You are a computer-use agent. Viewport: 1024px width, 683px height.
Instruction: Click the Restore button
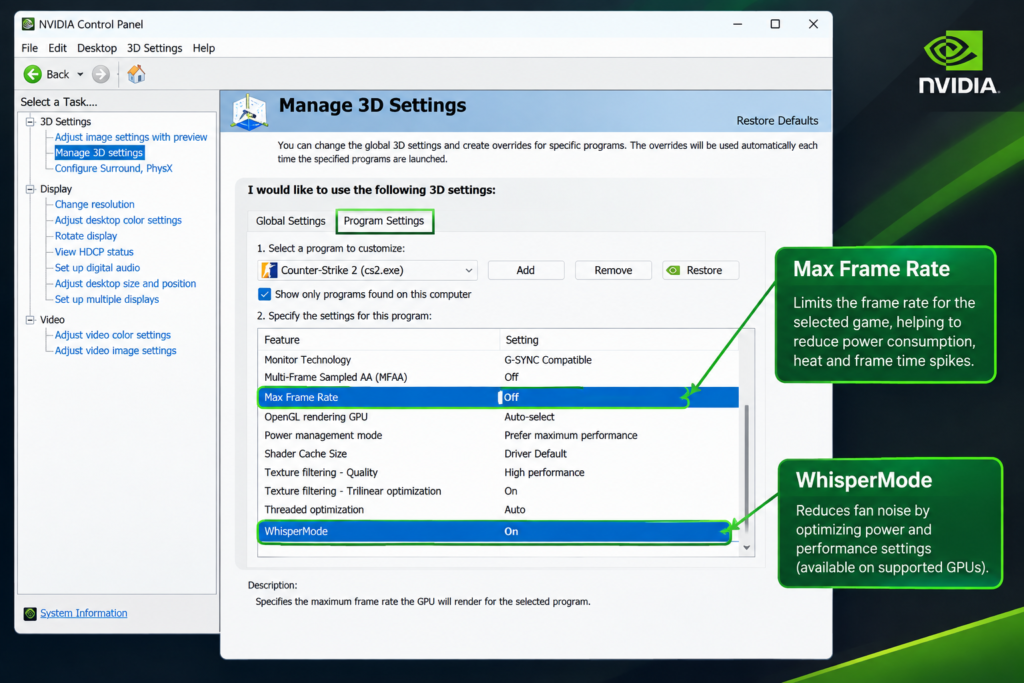(701, 270)
